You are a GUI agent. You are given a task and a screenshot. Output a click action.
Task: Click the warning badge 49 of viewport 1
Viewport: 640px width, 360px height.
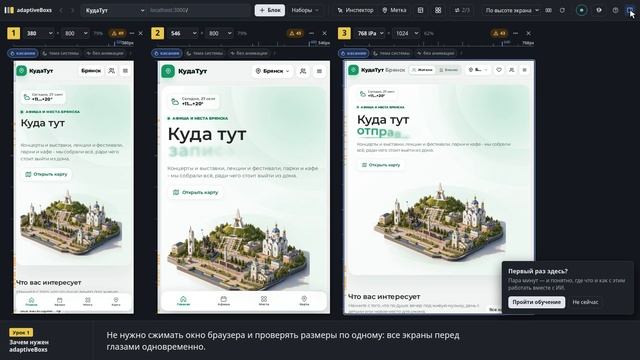coord(118,33)
